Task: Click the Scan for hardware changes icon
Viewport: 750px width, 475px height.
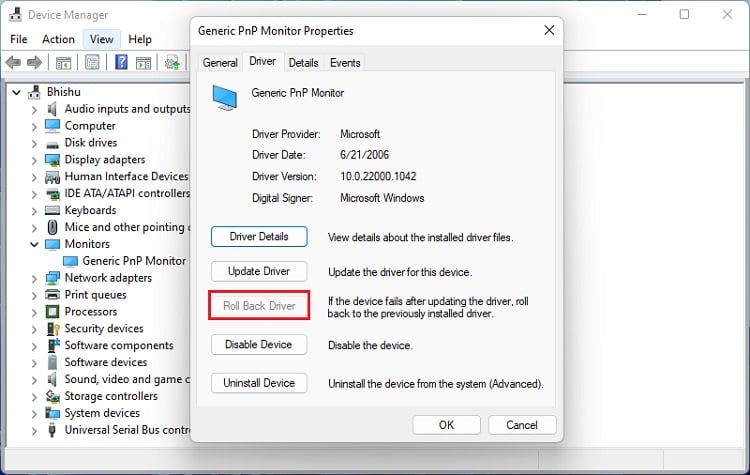Action: coord(172,63)
